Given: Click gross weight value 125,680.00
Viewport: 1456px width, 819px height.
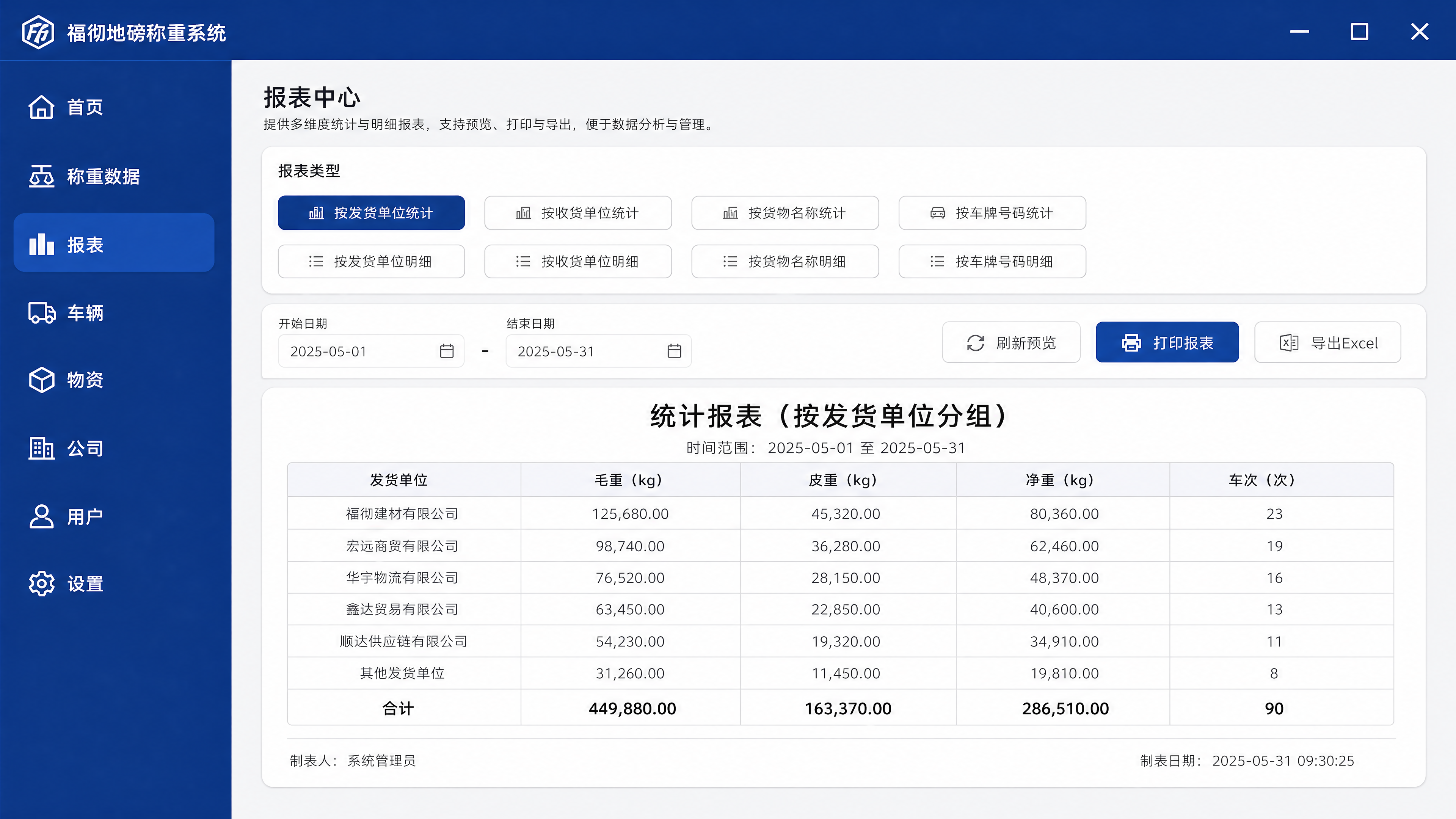Looking at the screenshot, I should [x=630, y=514].
